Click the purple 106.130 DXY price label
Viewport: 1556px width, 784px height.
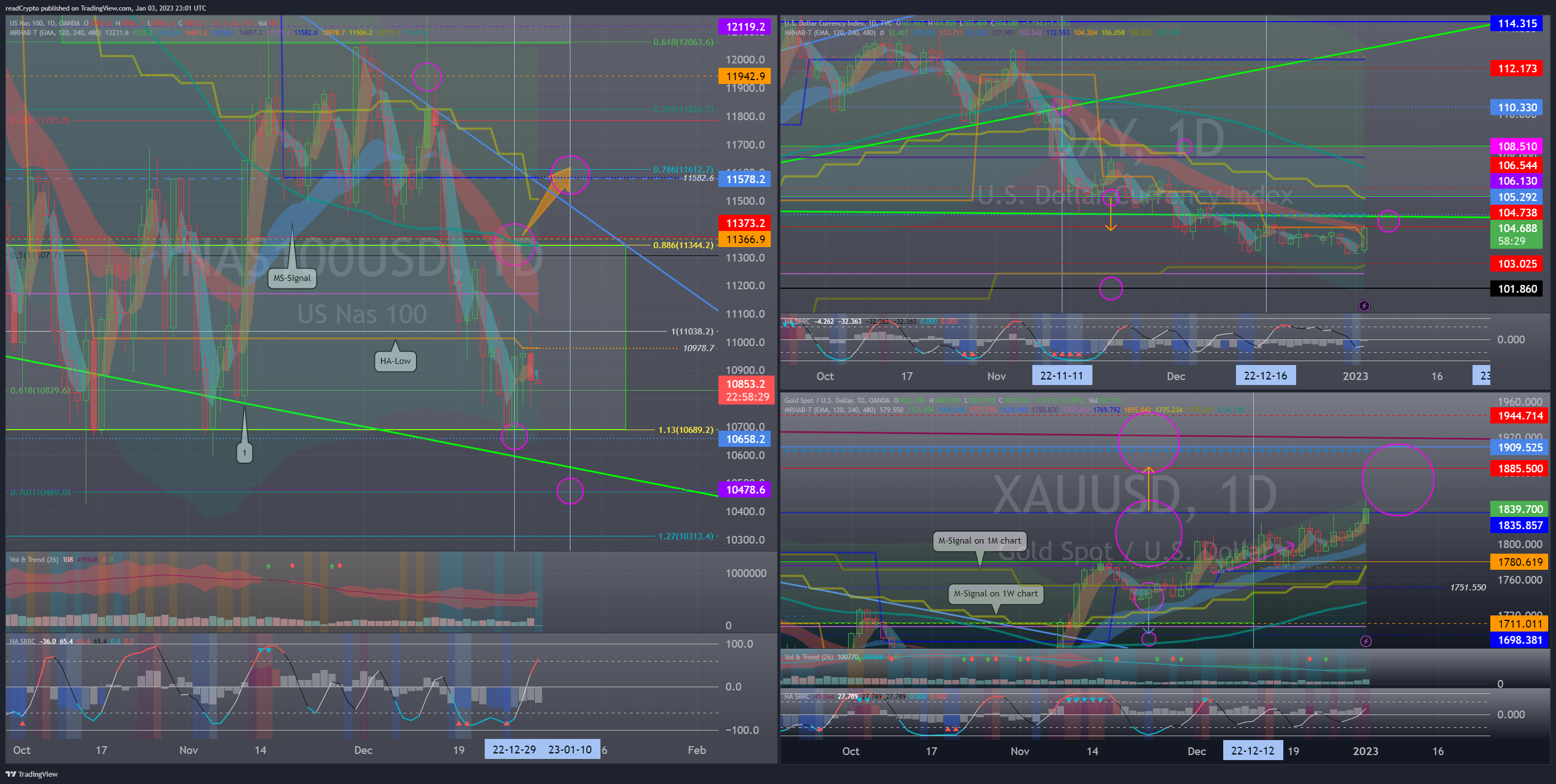(x=1516, y=181)
